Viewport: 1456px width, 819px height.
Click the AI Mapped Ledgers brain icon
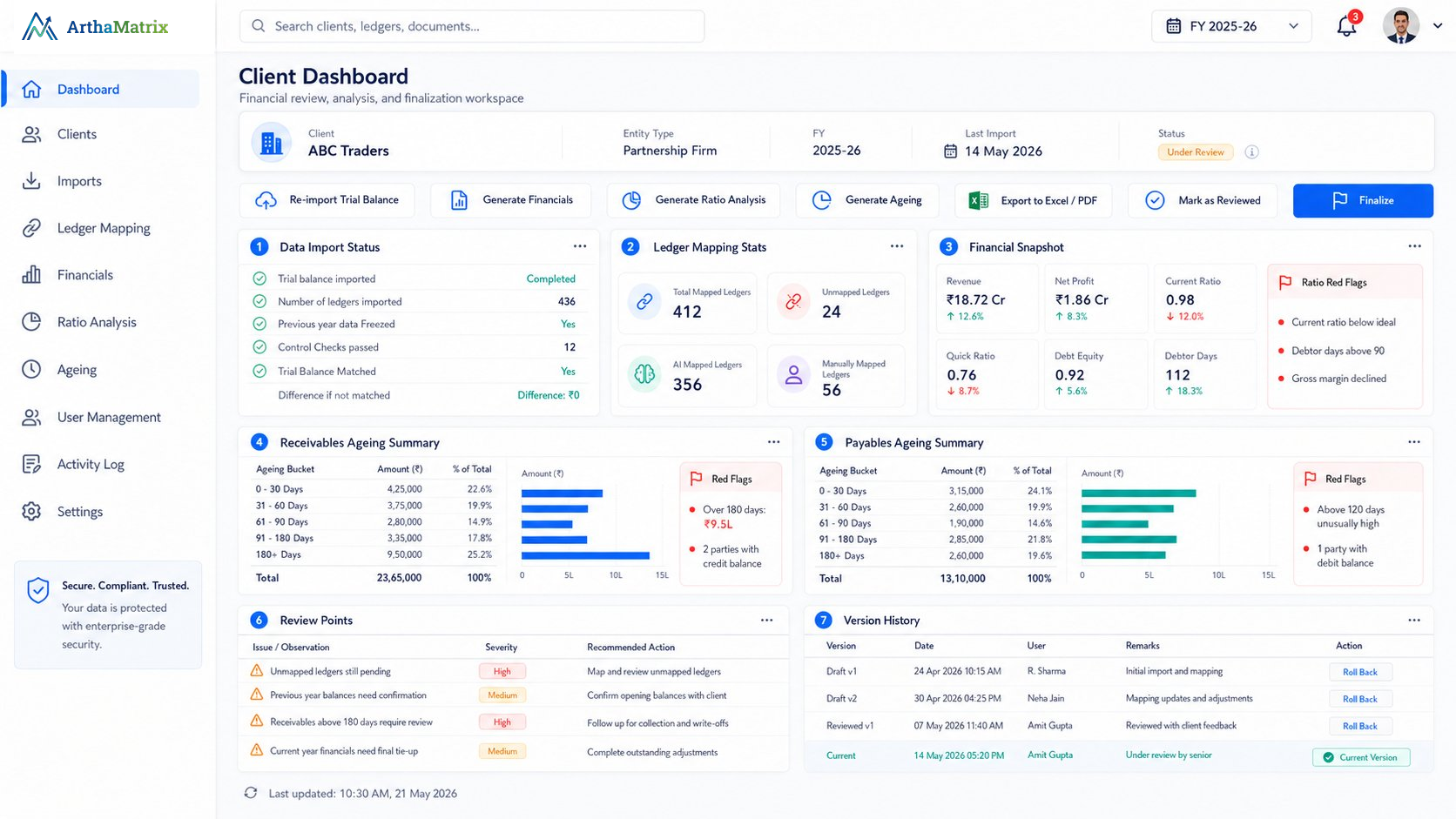(644, 374)
